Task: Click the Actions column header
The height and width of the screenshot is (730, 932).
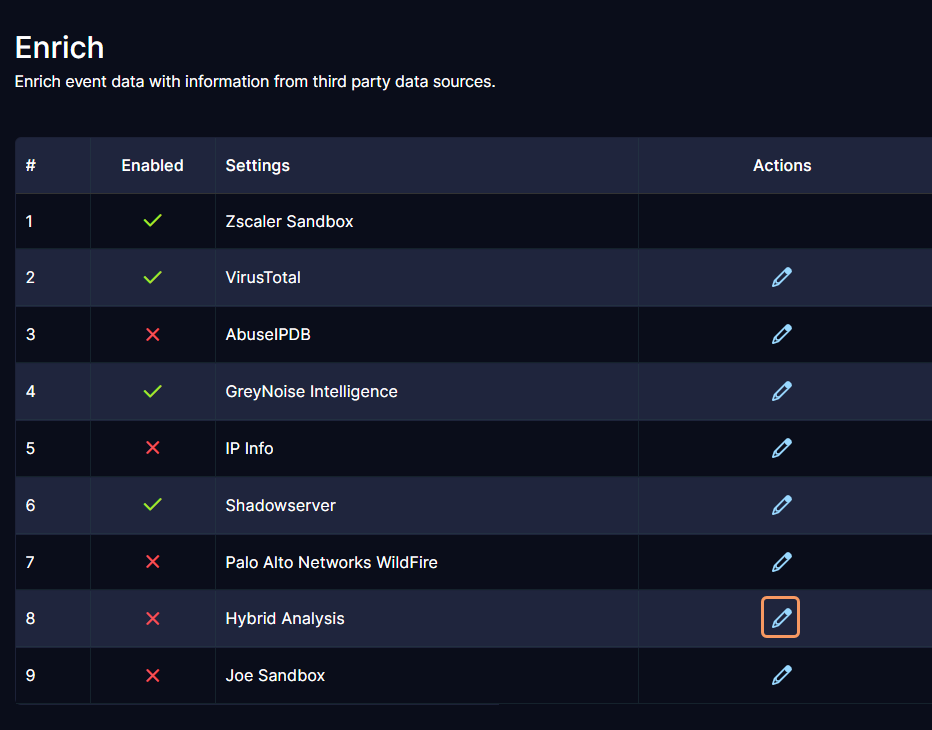Action: coord(782,165)
